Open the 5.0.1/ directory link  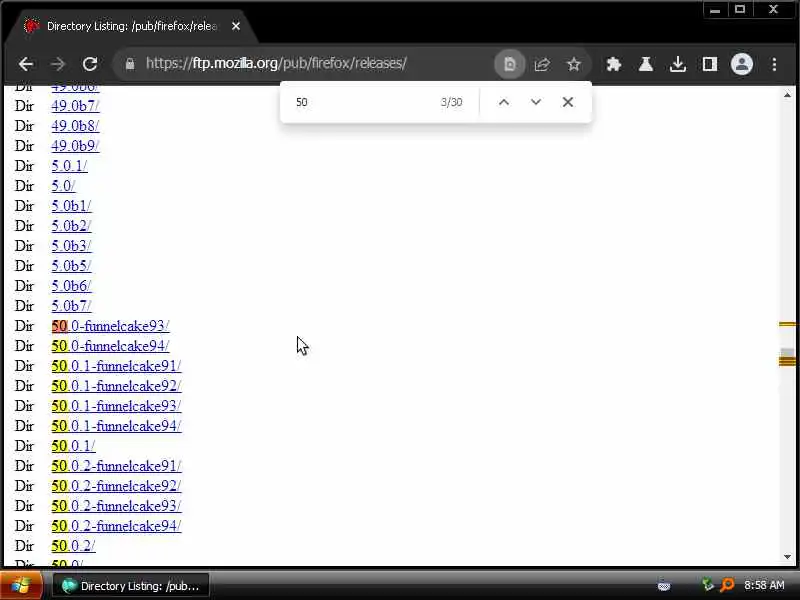(69, 166)
